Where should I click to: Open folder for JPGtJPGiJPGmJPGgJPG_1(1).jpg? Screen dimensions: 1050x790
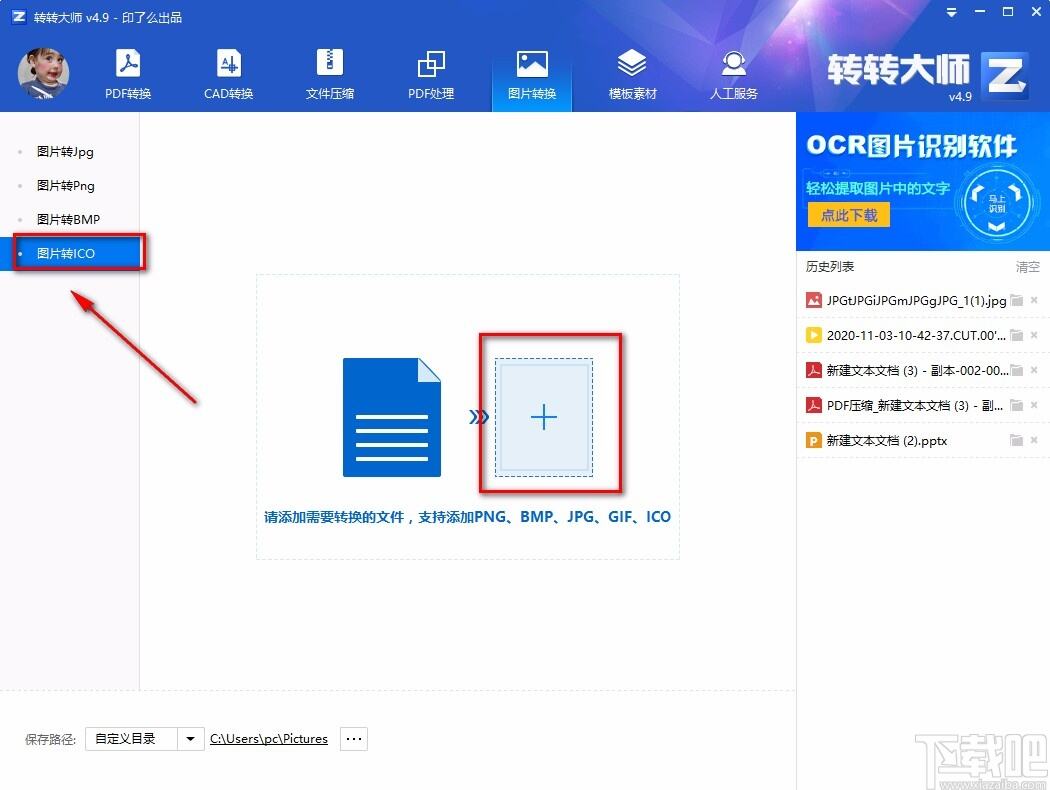1017,301
